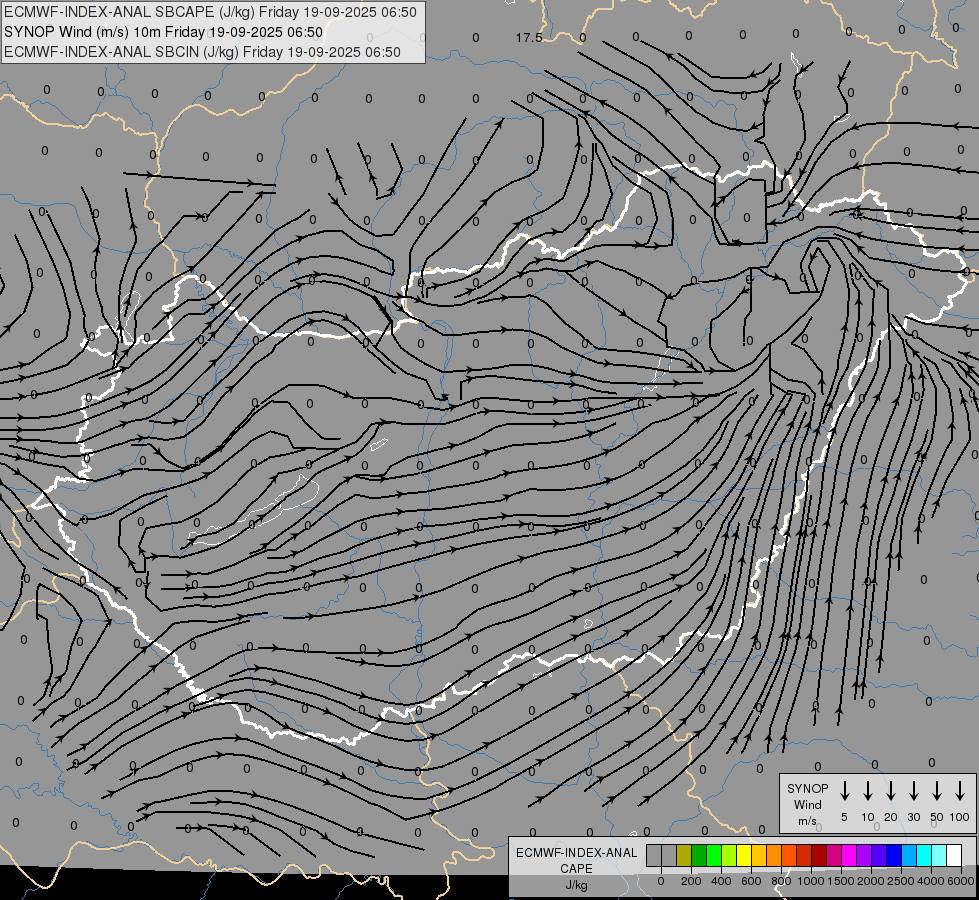Click the 2500 tick label on CAPE scale
The height and width of the screenshot is (900, 979).
(900, 881)
